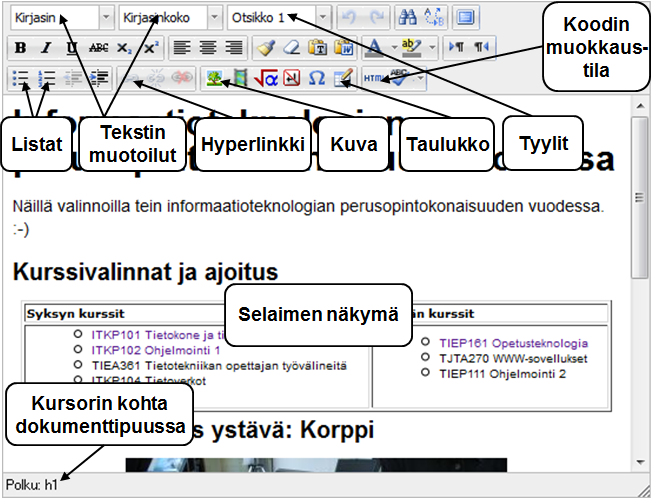
Task: Toggle superscript formatting
Action: tap(150, 48)
